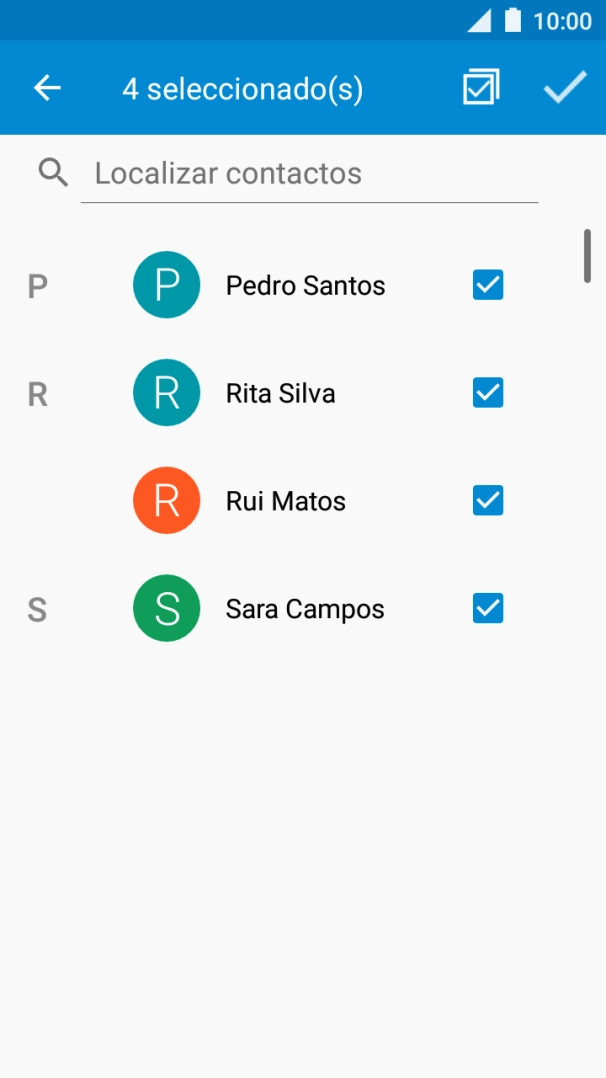Open Rui Matos orange avatar
606x1078 pixels.
pyautogui.click(x=166, y=500)
